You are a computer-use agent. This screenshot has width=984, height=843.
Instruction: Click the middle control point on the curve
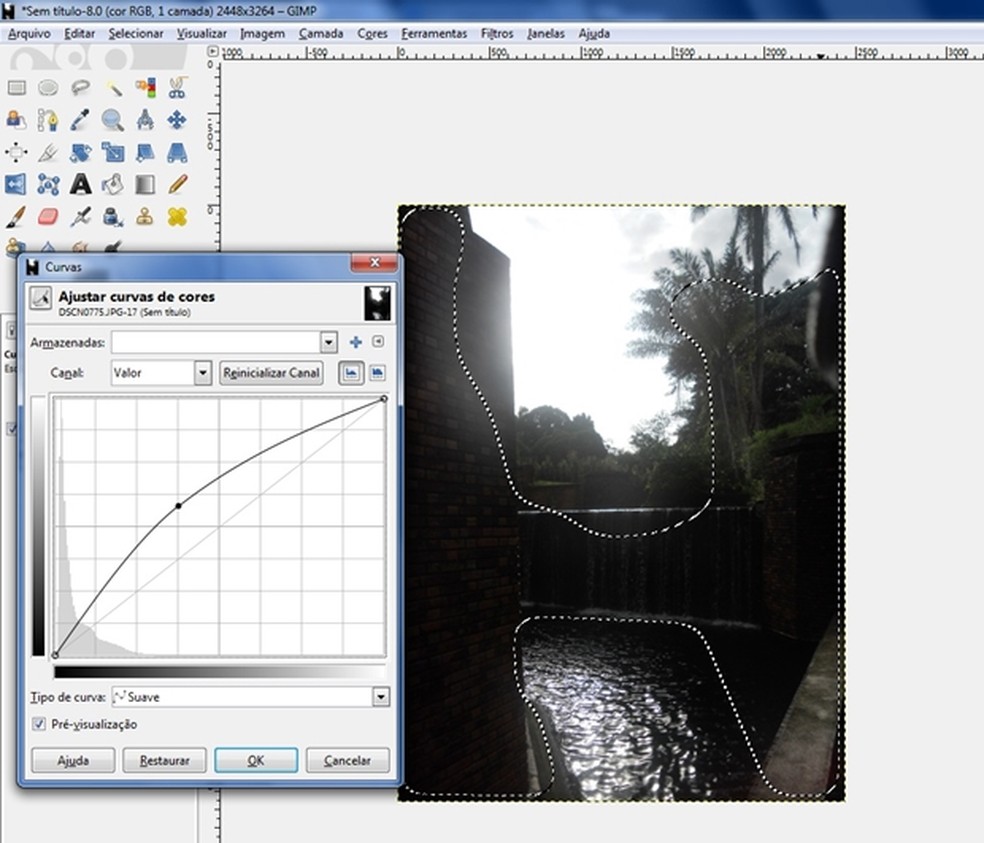coord(179,506)
